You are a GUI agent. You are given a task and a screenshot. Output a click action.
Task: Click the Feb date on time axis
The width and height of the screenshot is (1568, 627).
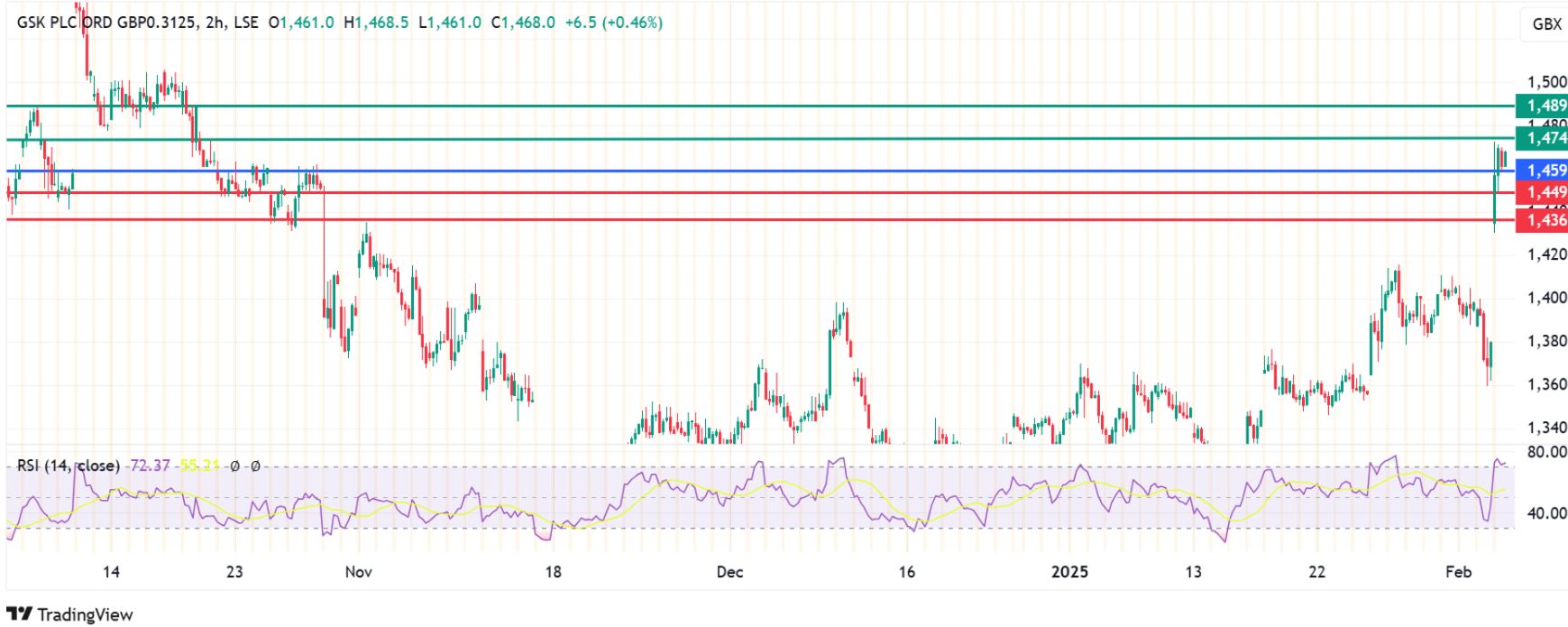tap(1458, 572)
